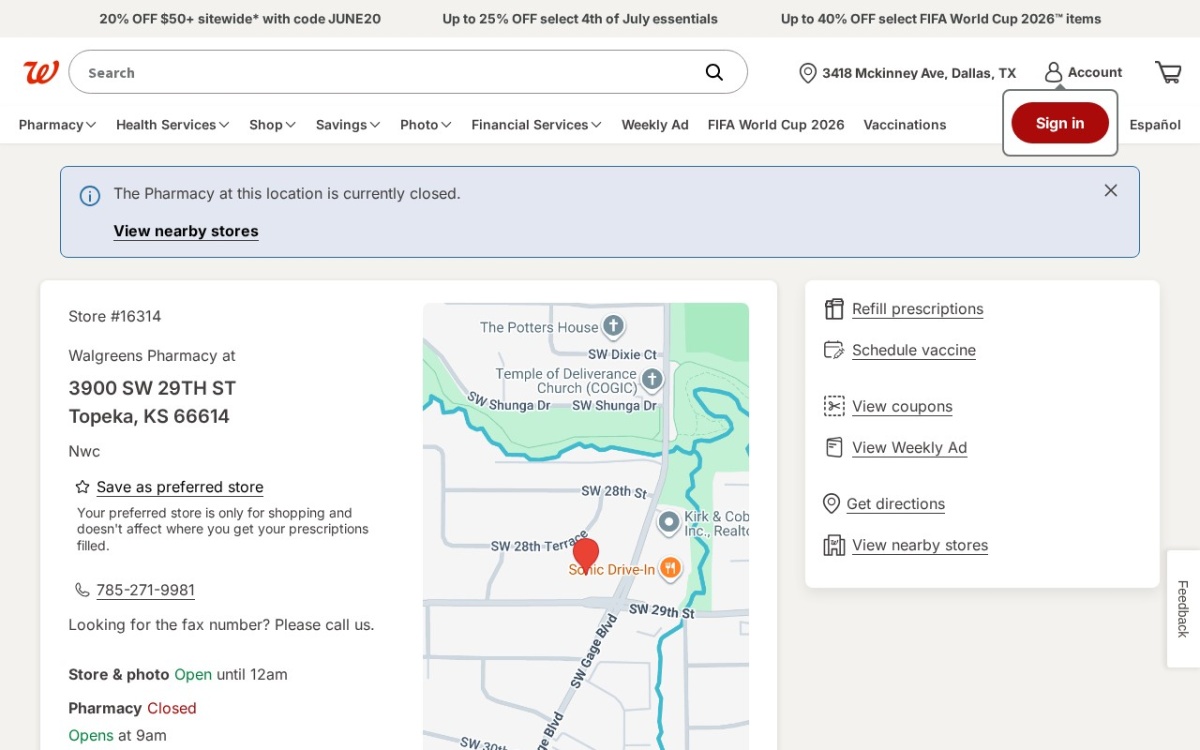Open sidebar View nearby stores link

920,545
